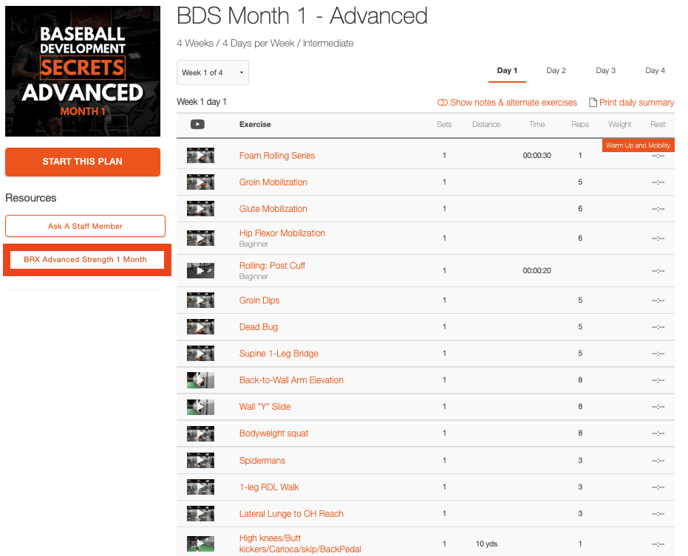Viewport: 688px width, 556px height.
Task: Play the Wall "Y" Slide video thumbnail
Action: pyautogui.click(x=200, y=407)
